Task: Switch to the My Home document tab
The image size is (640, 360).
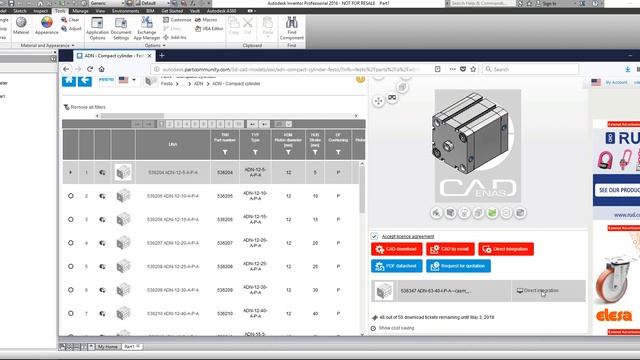Action: click(108, 347)
